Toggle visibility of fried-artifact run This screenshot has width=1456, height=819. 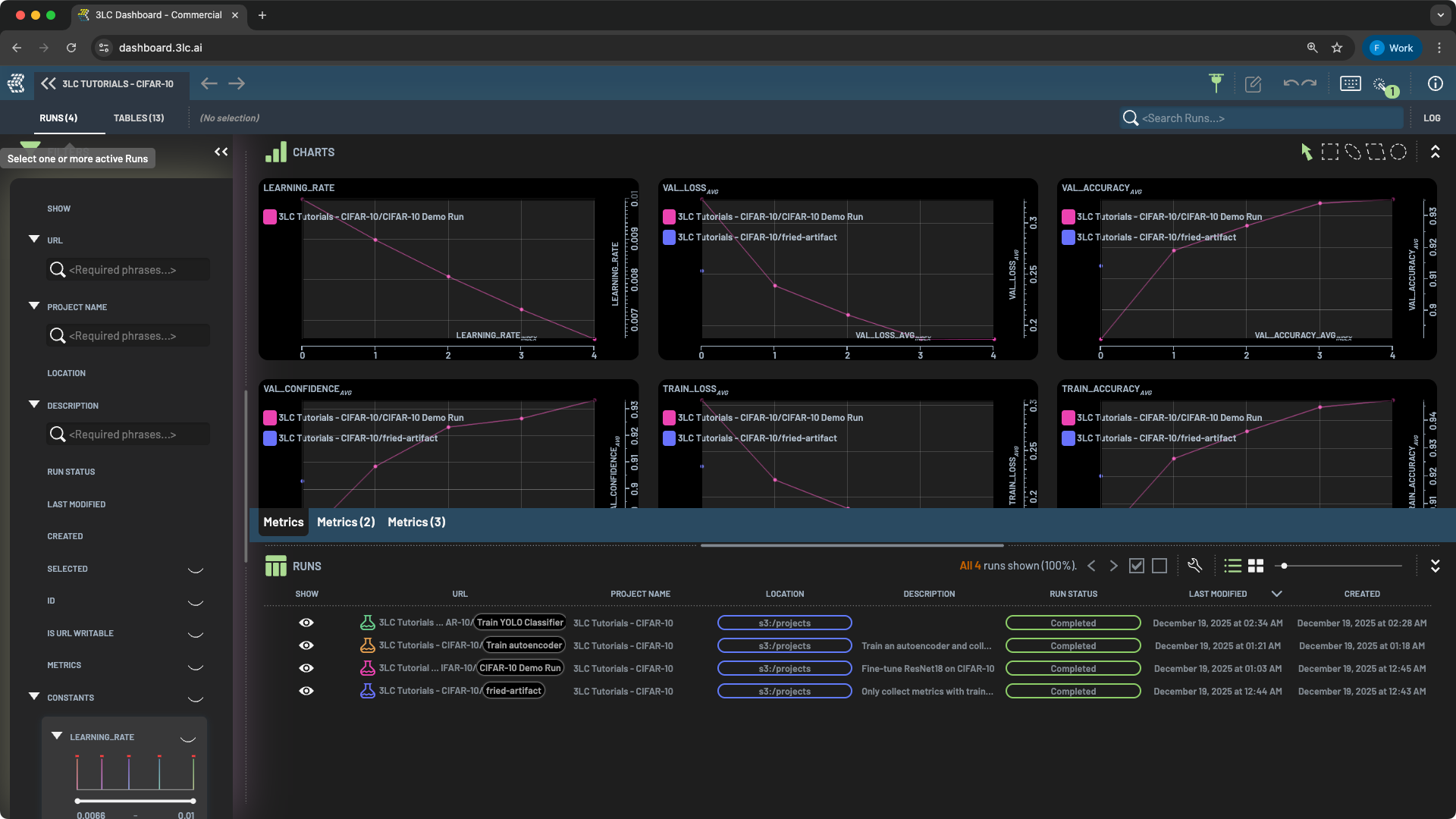click(306, 691)
